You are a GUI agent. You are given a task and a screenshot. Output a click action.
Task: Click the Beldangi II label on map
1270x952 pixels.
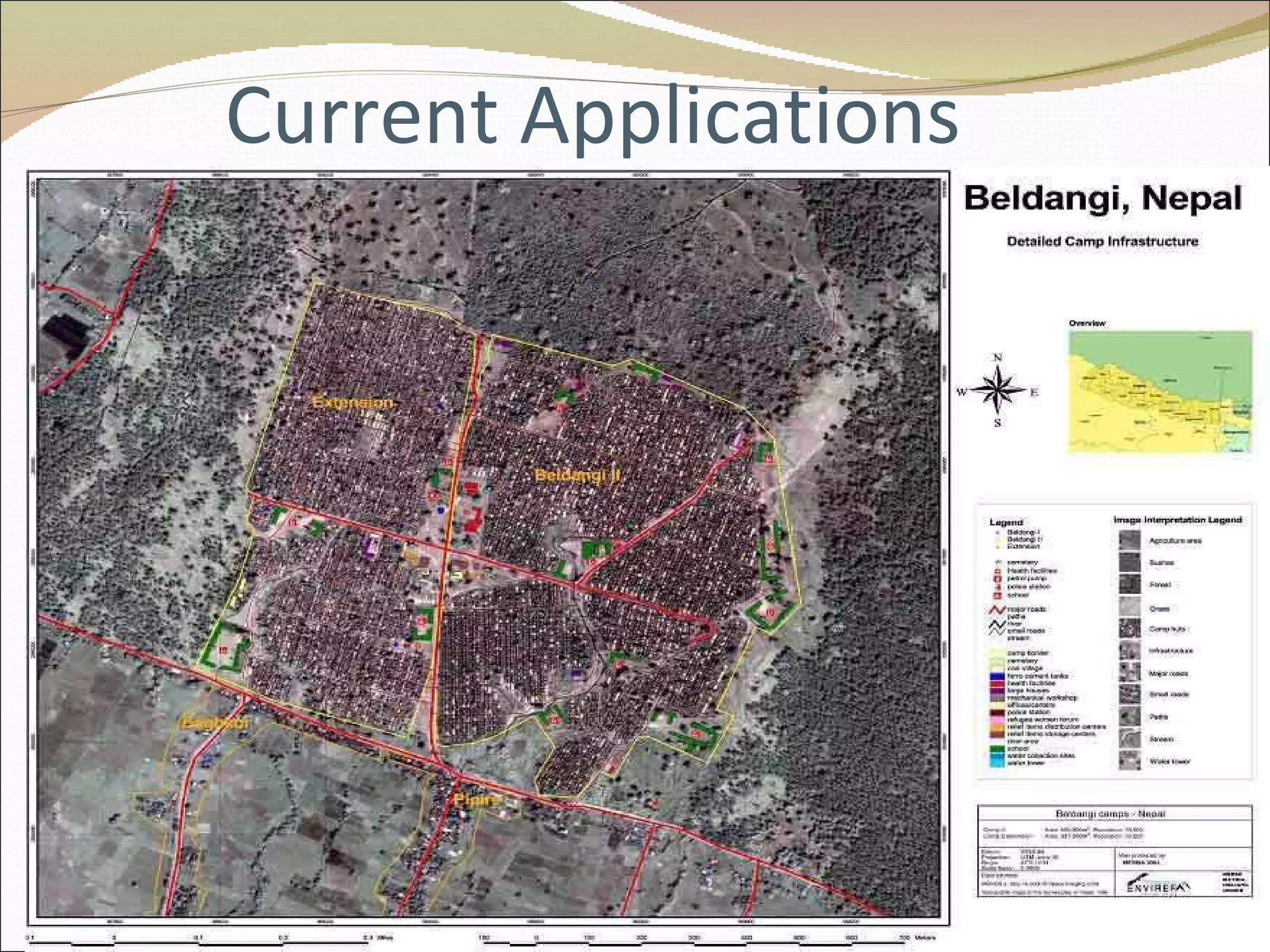577,475
